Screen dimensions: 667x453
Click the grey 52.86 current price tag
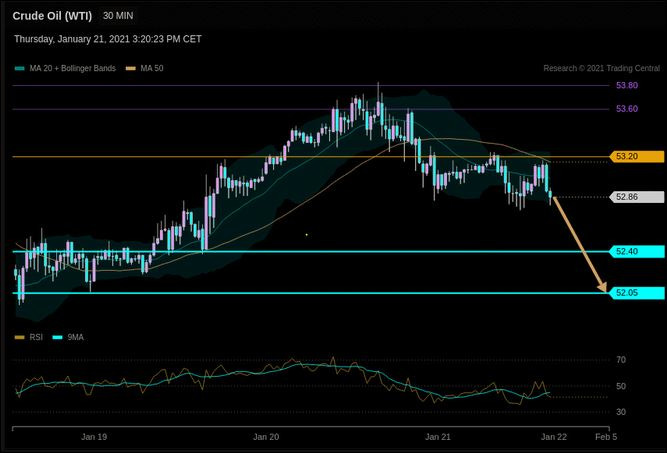point(637,197)
